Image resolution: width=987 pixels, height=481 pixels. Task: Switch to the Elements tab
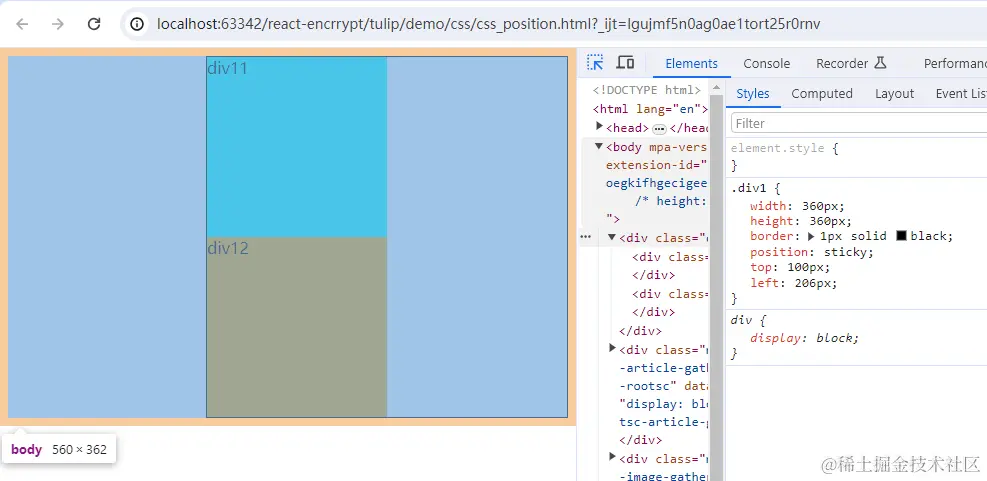pyautogui.click(x=691, y=64)
